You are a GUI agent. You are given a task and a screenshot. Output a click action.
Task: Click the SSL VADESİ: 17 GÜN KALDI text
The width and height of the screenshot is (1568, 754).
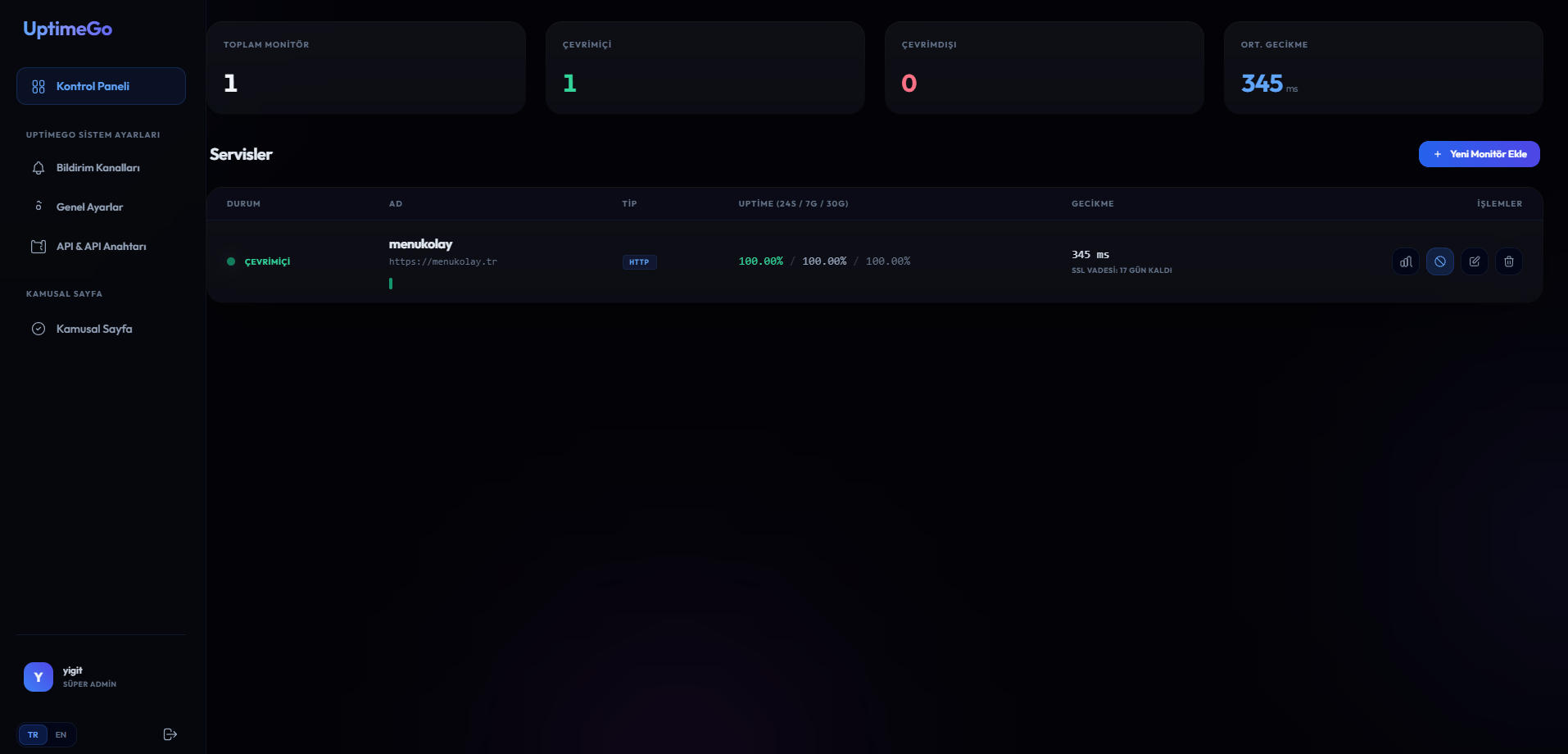(x=1122, y=270)
